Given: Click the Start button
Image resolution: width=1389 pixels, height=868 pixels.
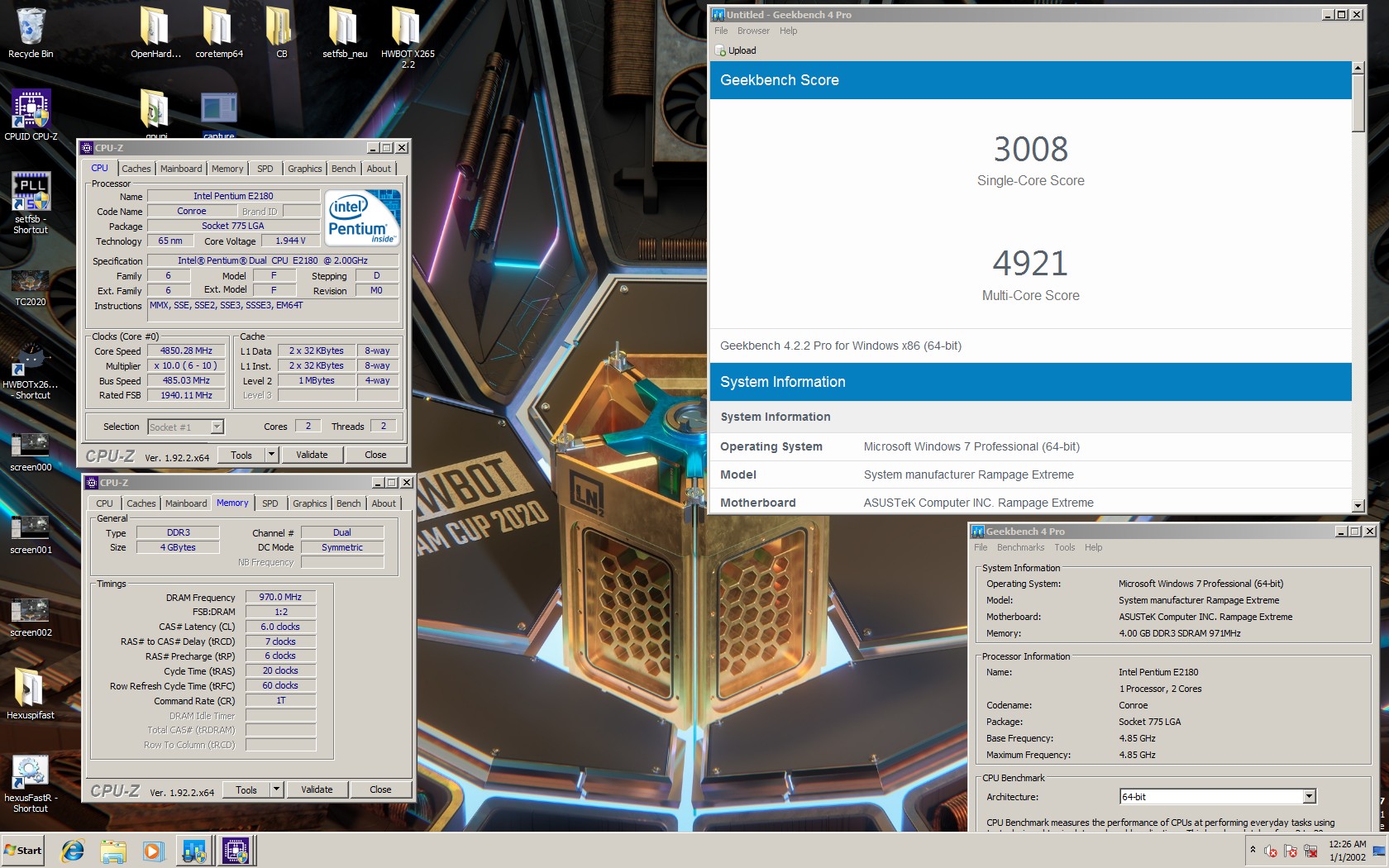Looking at the screenshot, I should pyautogui.click(x=22, y=851).
